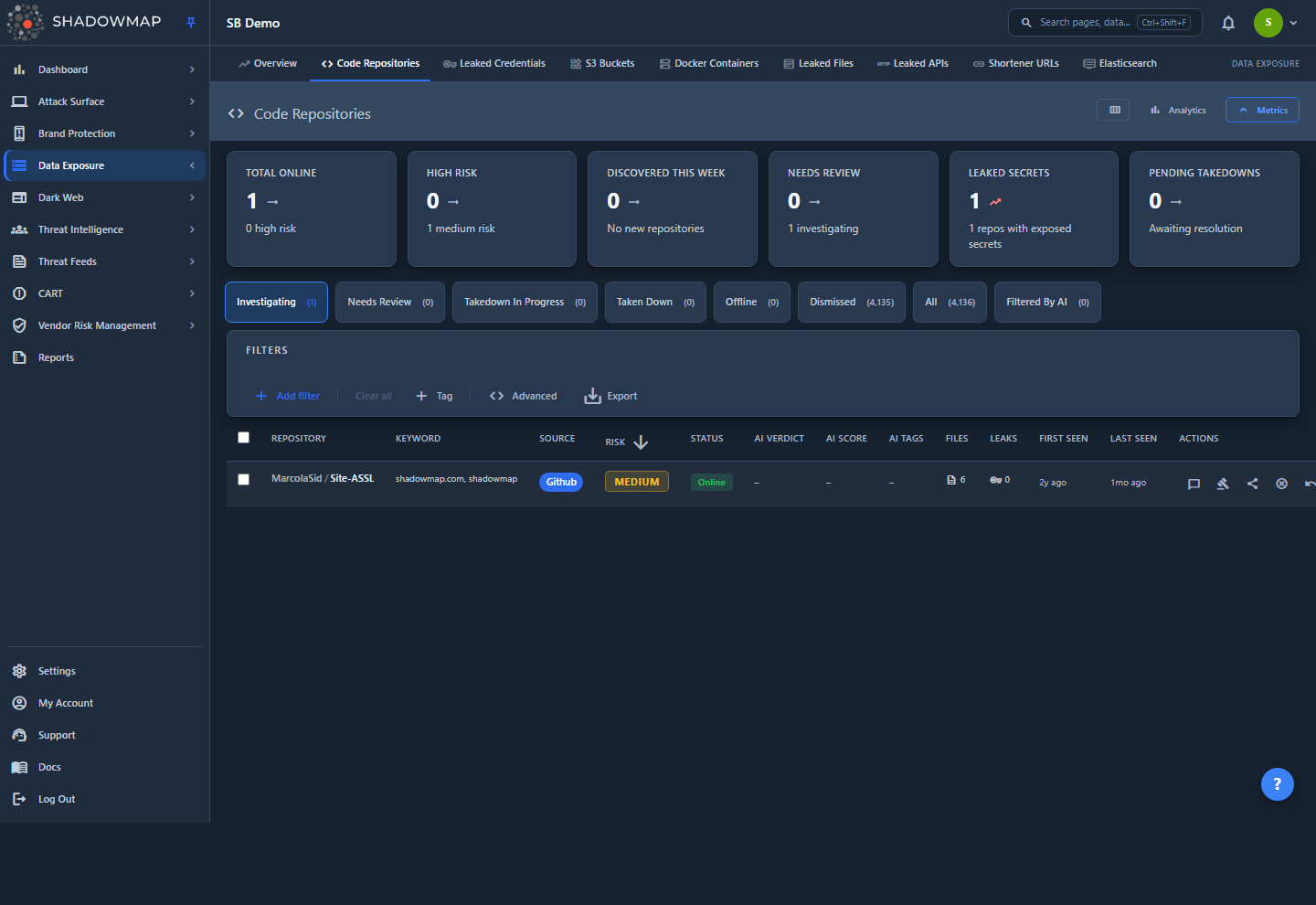Select the All repositories filter
This screenshot has height=905, width=1316.
tap(950, 303)
